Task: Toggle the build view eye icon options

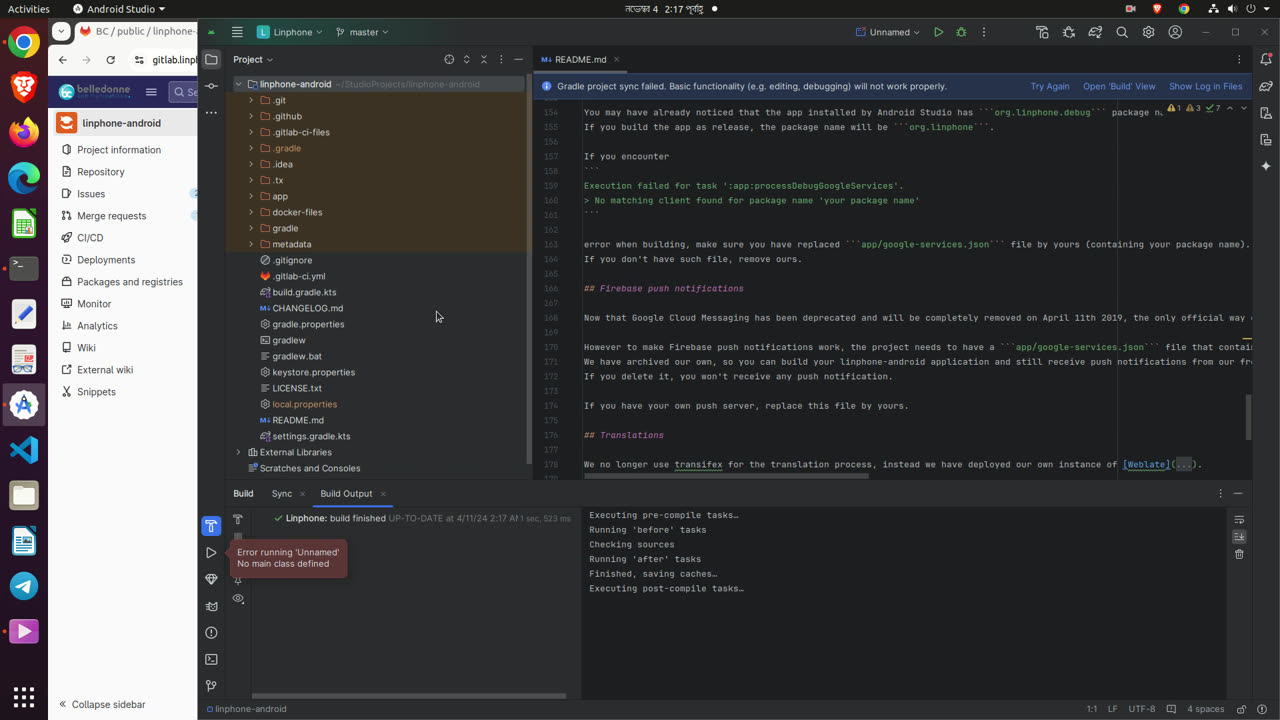Action: click(238, 599)
